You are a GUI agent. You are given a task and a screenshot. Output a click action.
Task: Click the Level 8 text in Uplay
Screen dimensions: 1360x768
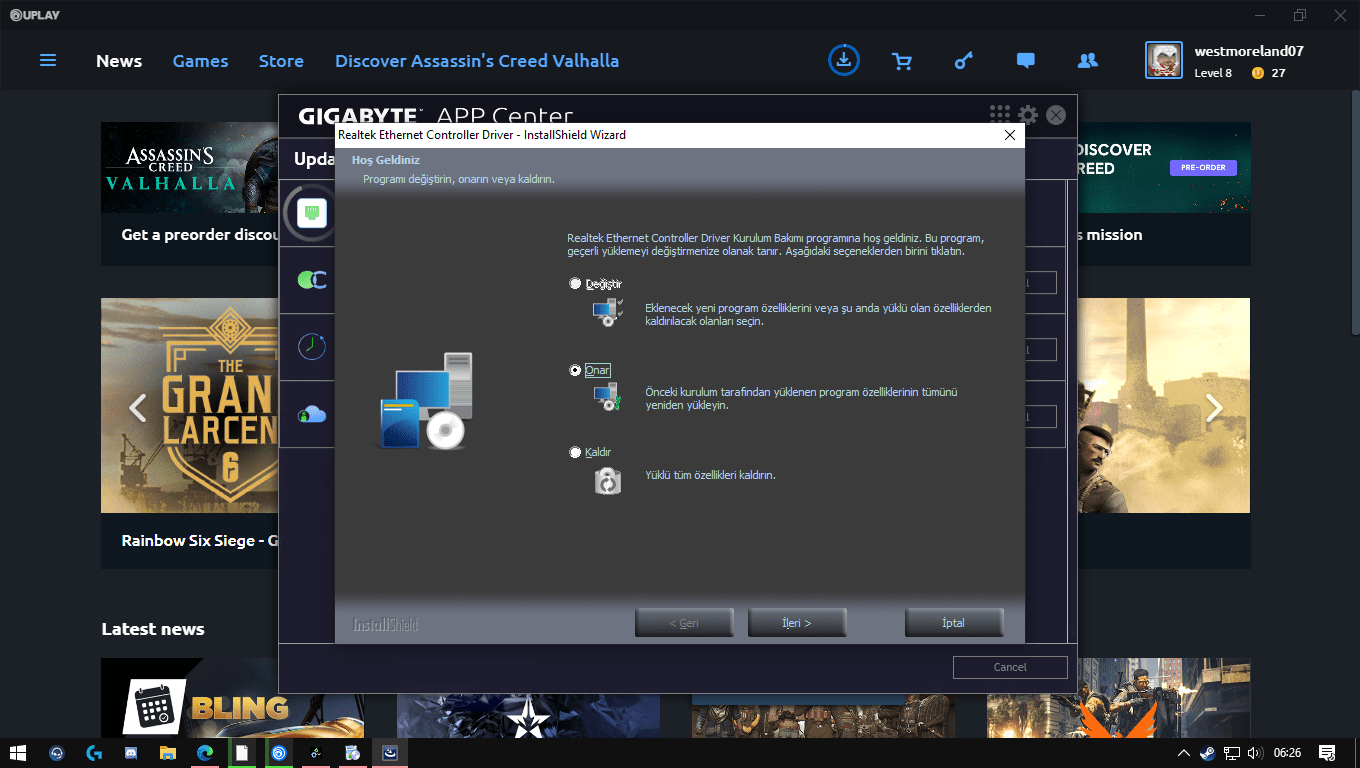[1213, 73]
